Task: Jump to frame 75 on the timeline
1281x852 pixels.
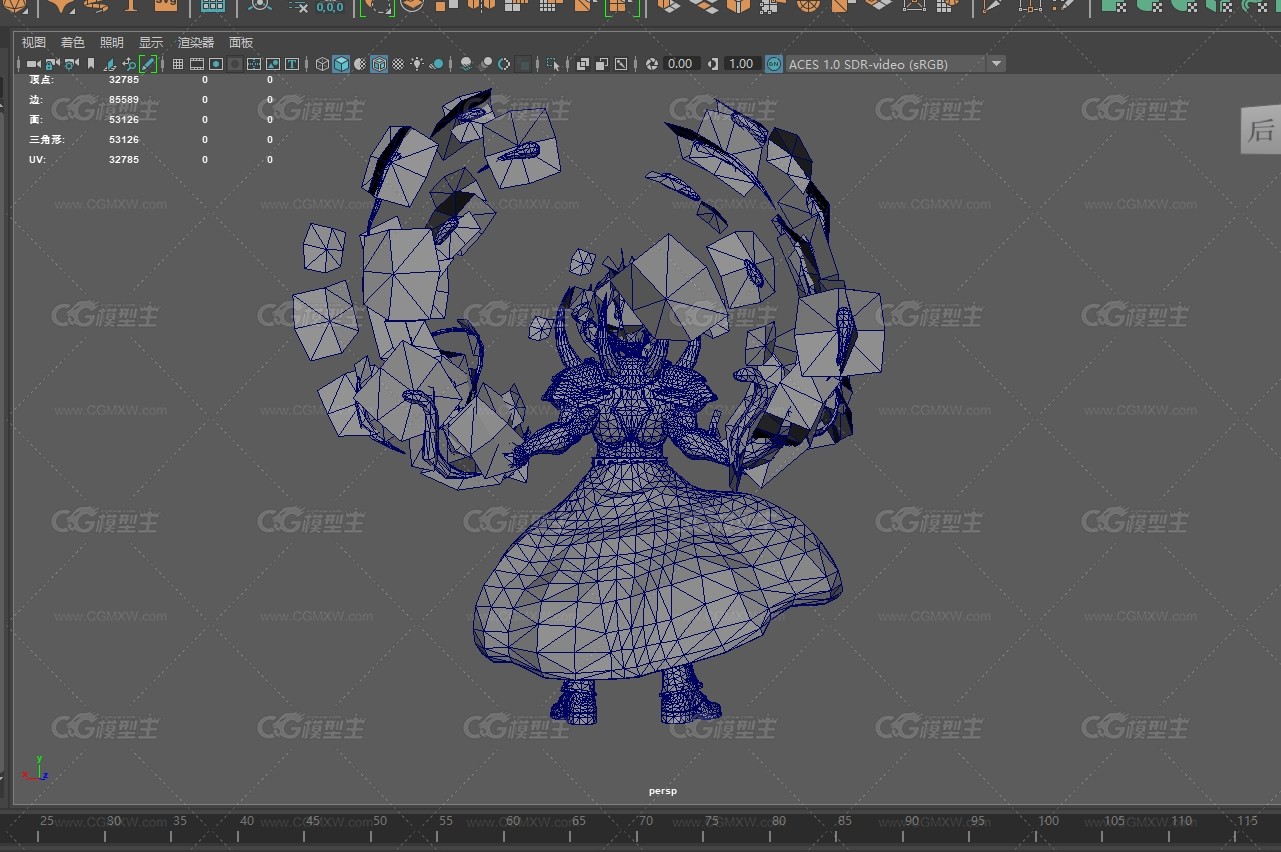Action: point(712,821)
